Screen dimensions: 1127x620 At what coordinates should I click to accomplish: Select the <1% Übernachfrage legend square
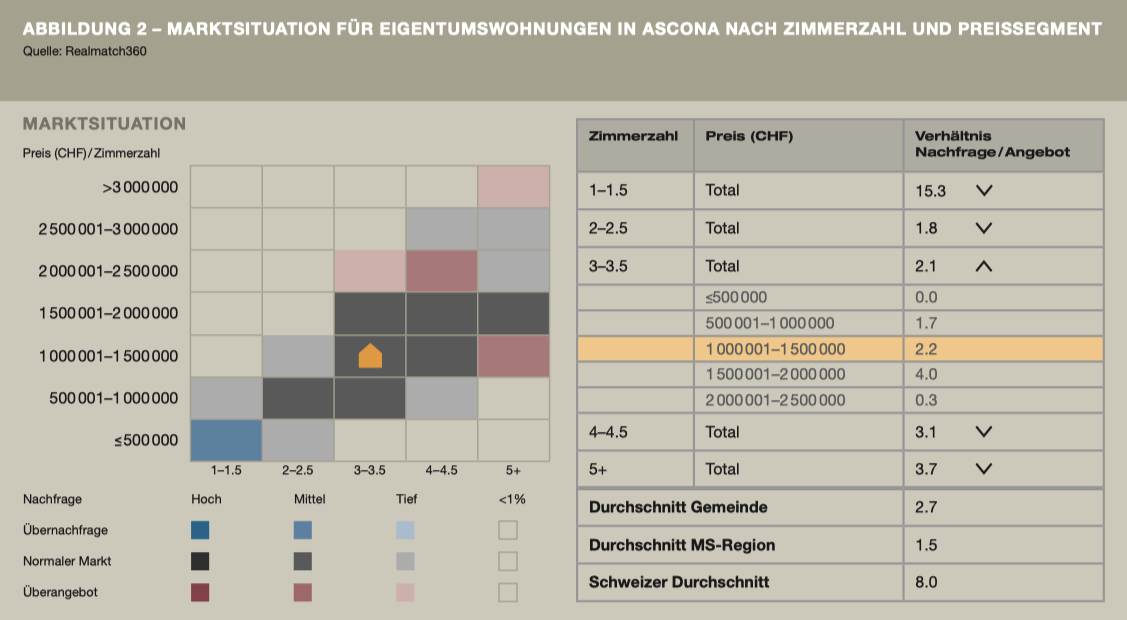click(x=508, y=530)
